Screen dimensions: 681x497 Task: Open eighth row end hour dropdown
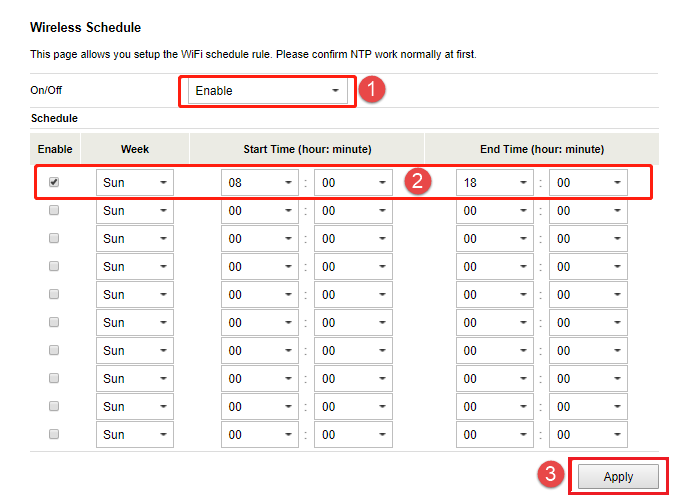pyautogui.click(x=495, y=378)
